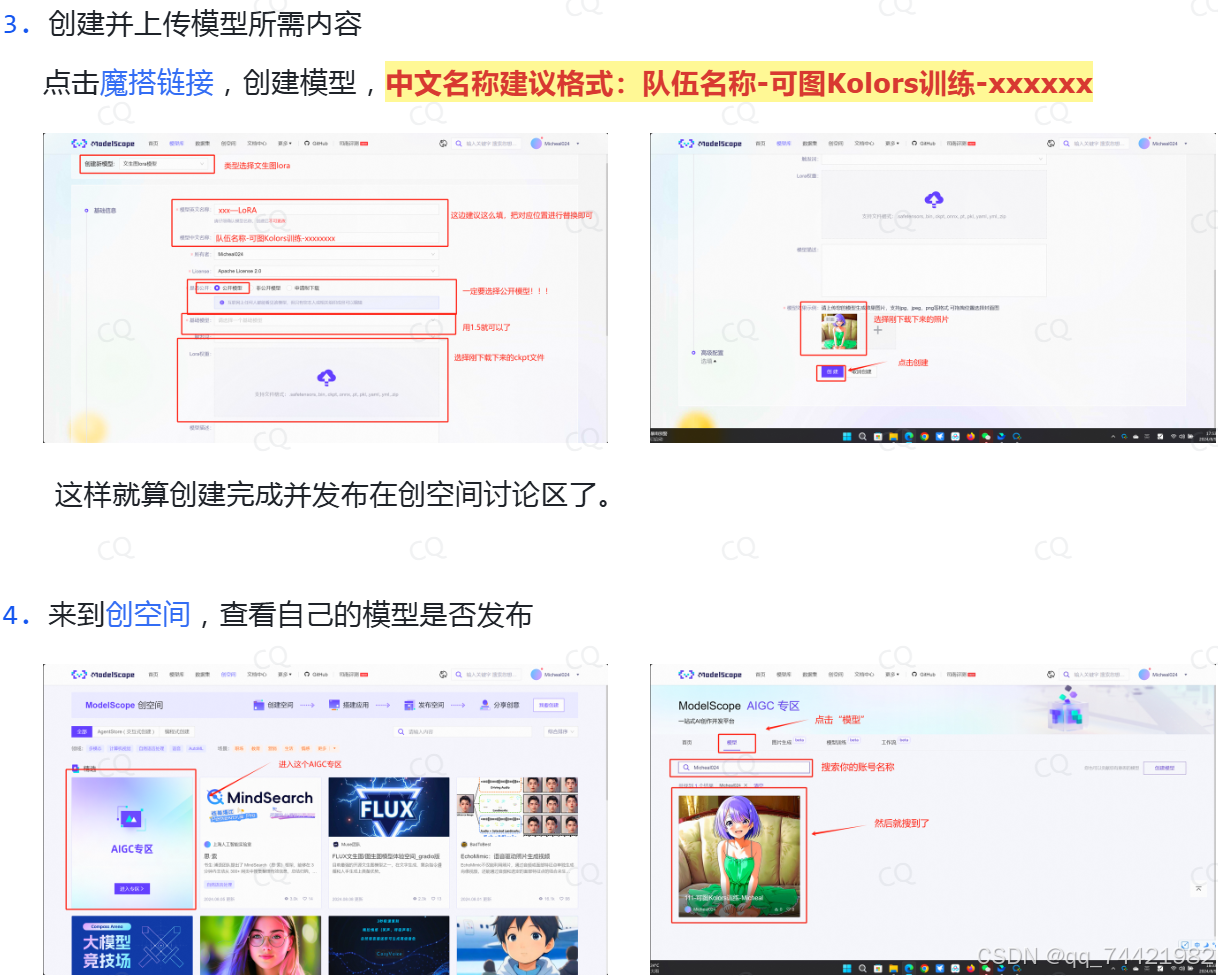Follow the 创空间 link in step 4
Image resolution: width=1218 pixels, height=976 pixels.
tap(148, 614)
